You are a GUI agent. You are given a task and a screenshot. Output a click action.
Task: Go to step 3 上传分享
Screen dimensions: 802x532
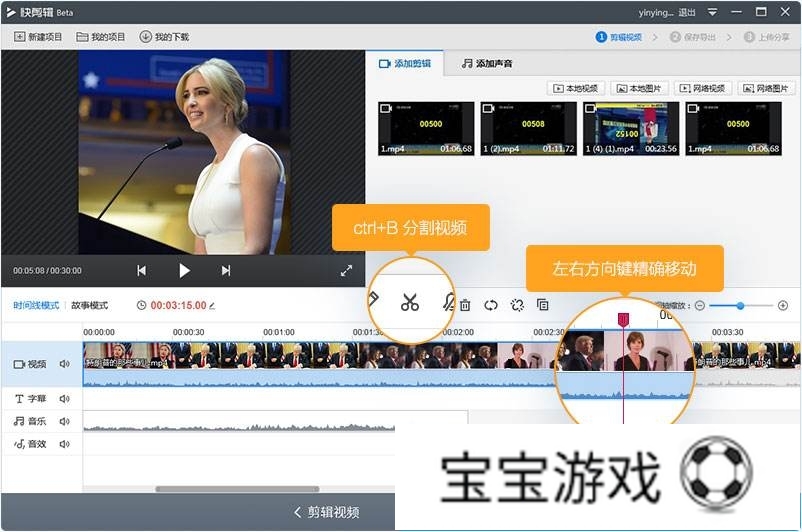click(767, 37)
